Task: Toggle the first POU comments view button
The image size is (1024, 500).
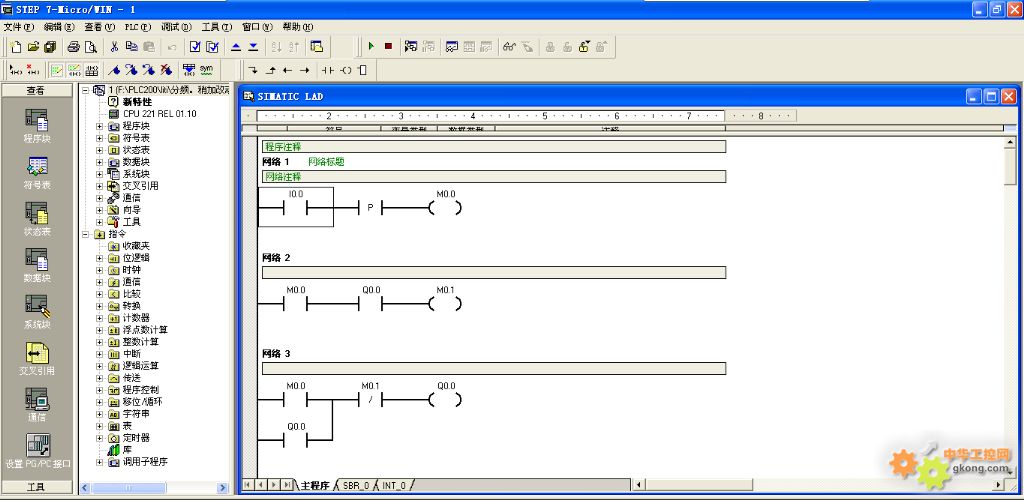Action: tap(57, 70)
